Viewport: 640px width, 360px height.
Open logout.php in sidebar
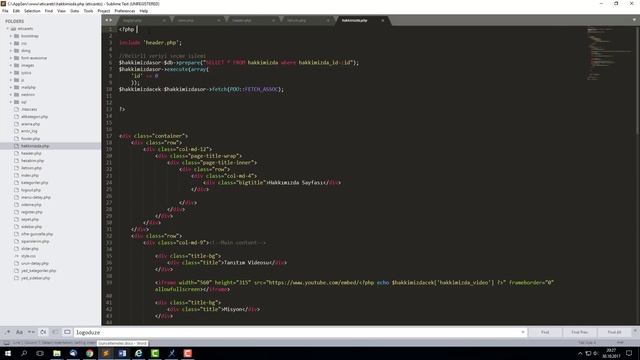(x=31, y=190)
